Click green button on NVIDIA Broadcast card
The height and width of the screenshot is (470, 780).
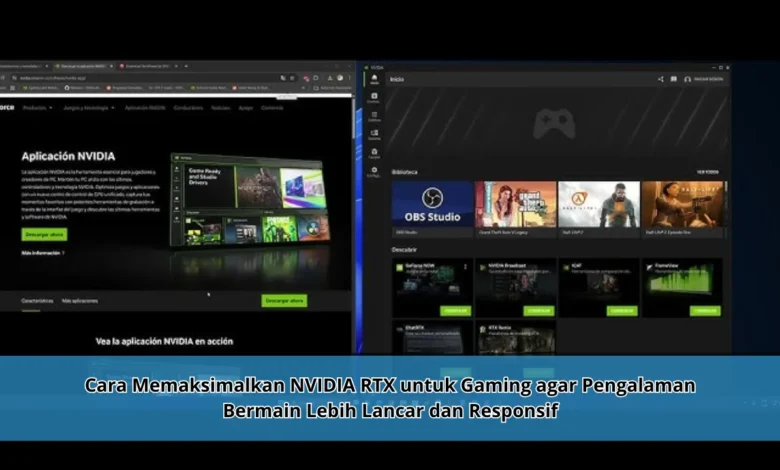[539, 311]
